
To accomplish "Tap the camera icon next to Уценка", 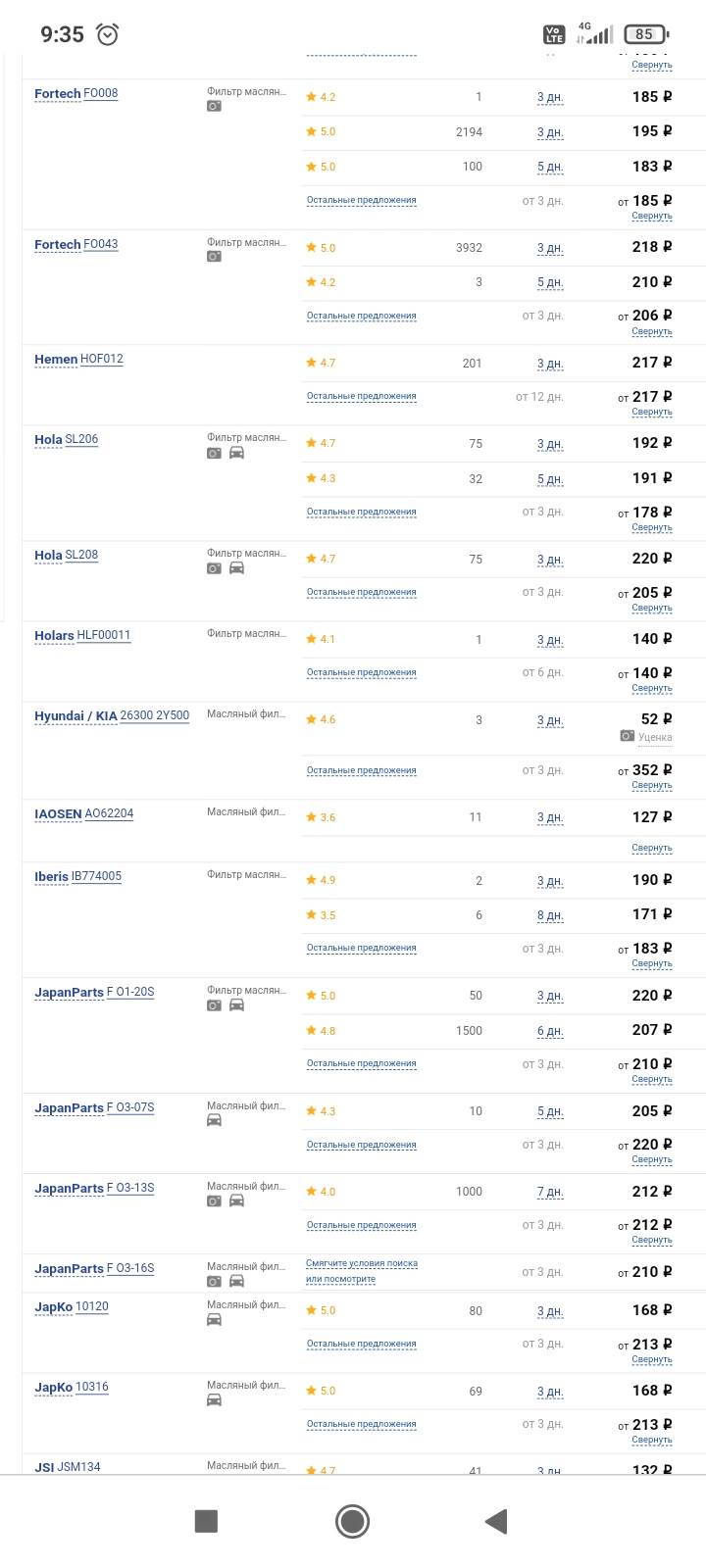I will coord(627,736).
